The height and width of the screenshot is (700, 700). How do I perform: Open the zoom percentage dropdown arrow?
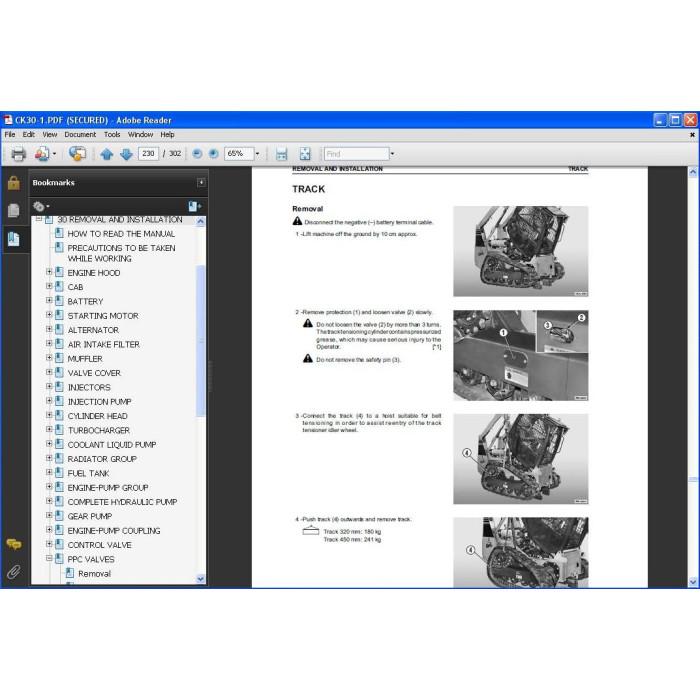click(258, 154)
